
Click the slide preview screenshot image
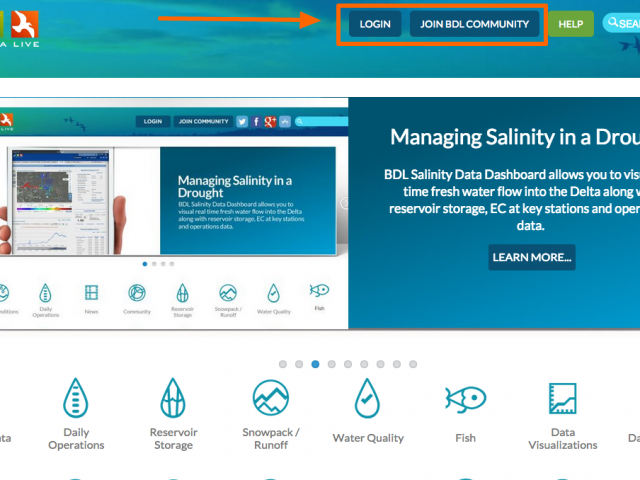click(174, 213)
